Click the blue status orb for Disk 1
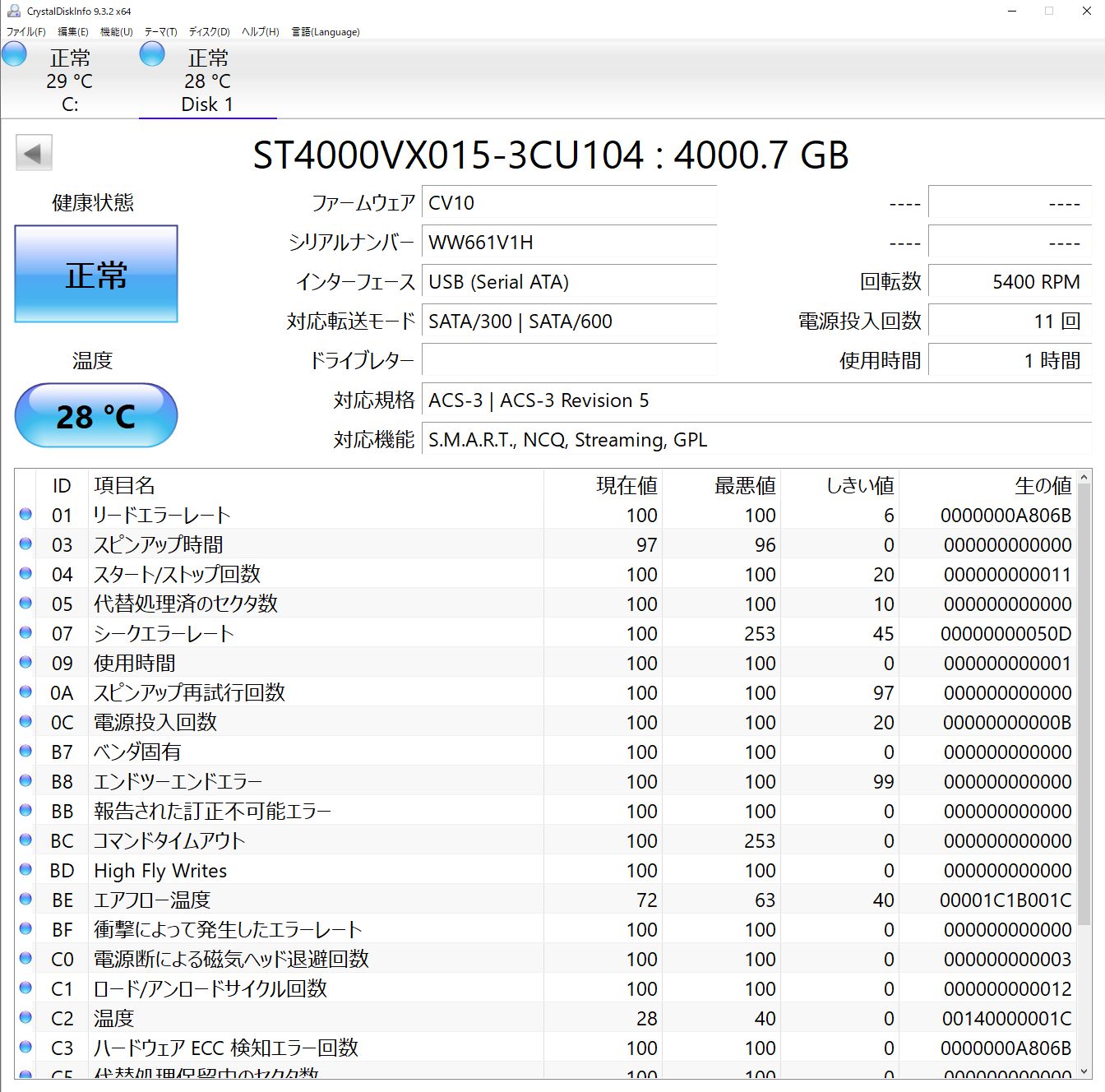Viewport: 1105px width, 1092px height. pos(152,55)
